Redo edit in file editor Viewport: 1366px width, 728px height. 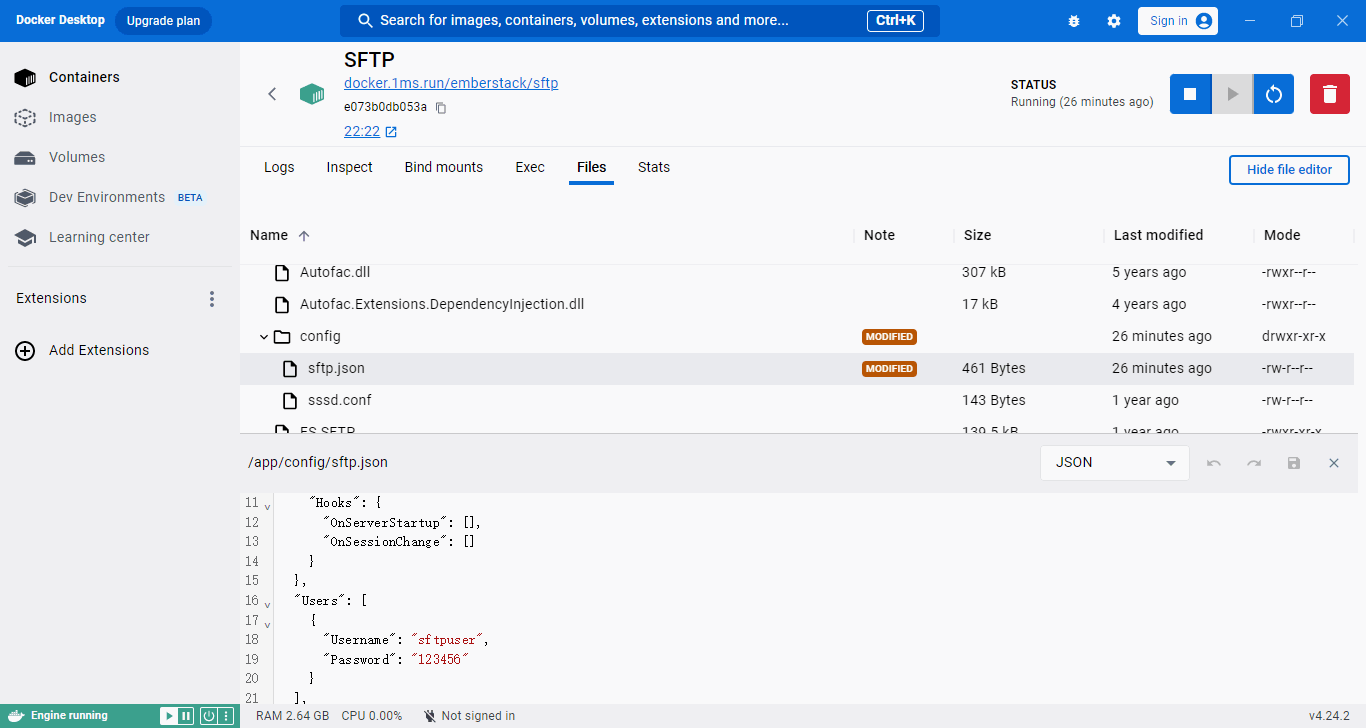tap(1254, 463)
